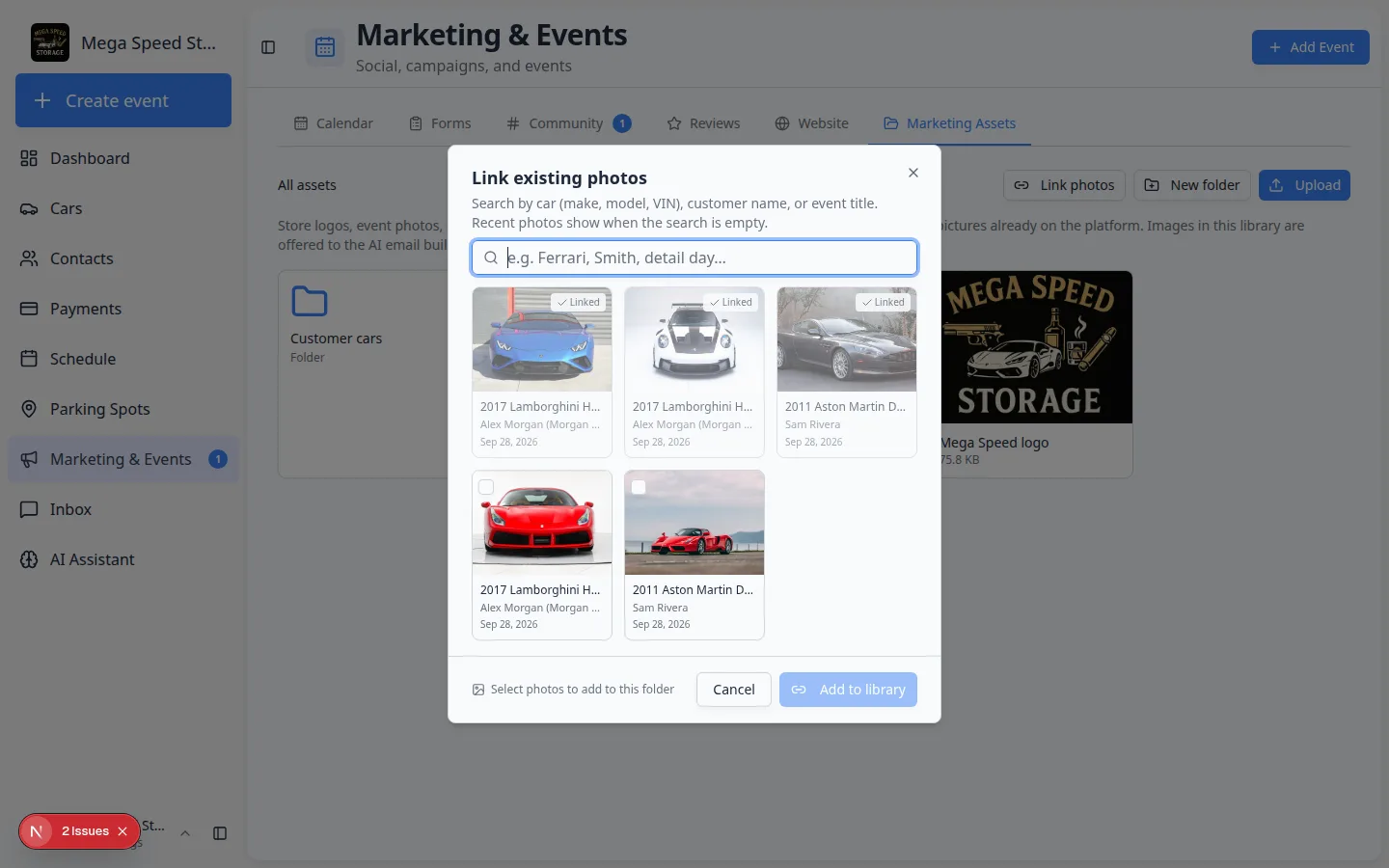Open the Contacts page
1389x868 pixels.
(123, 258)
